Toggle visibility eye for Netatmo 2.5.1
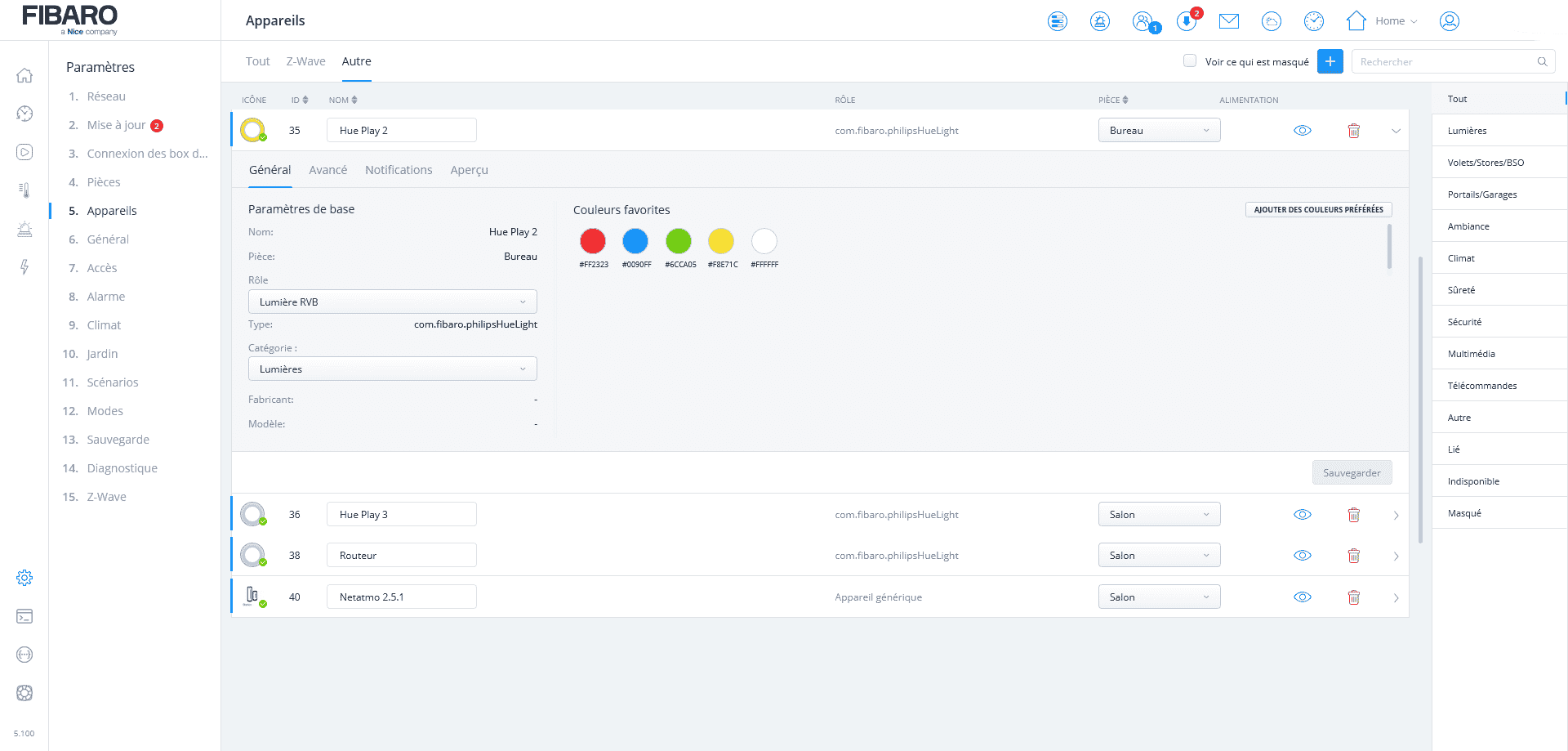The width and height of the screenshot is (1568, 751). click(1303, 597)
